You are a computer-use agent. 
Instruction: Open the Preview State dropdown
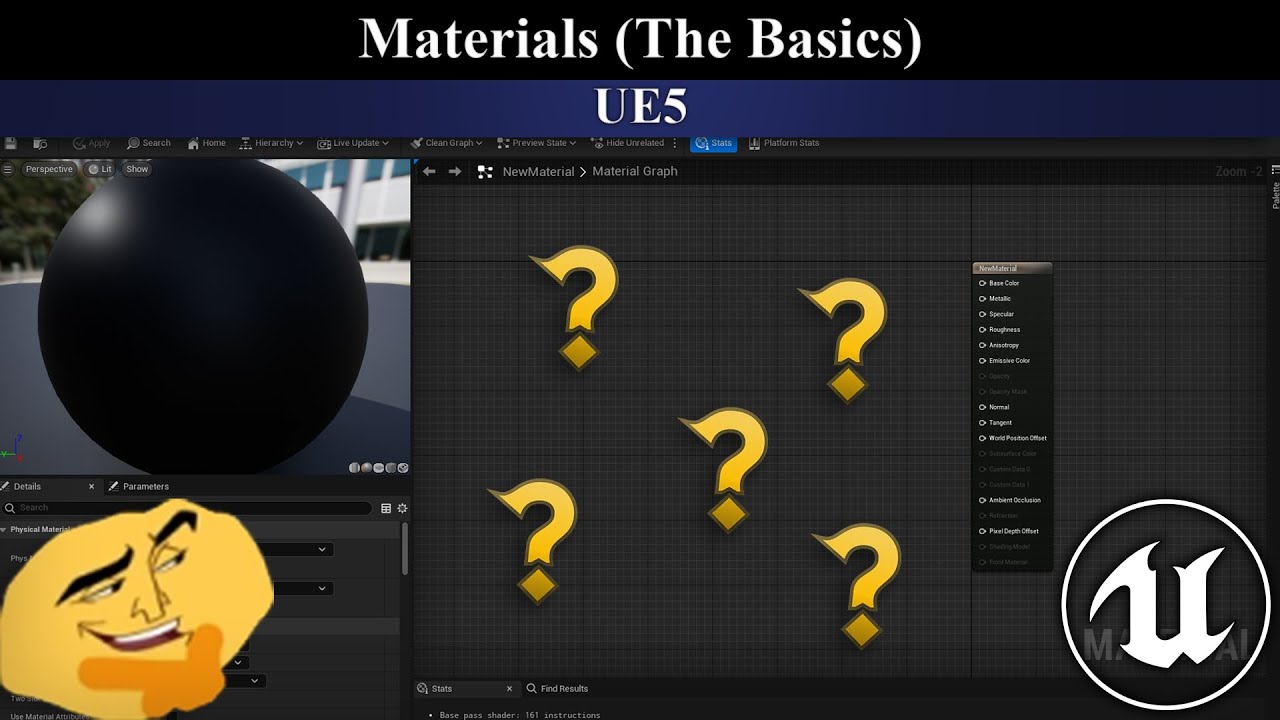point(537,143)
